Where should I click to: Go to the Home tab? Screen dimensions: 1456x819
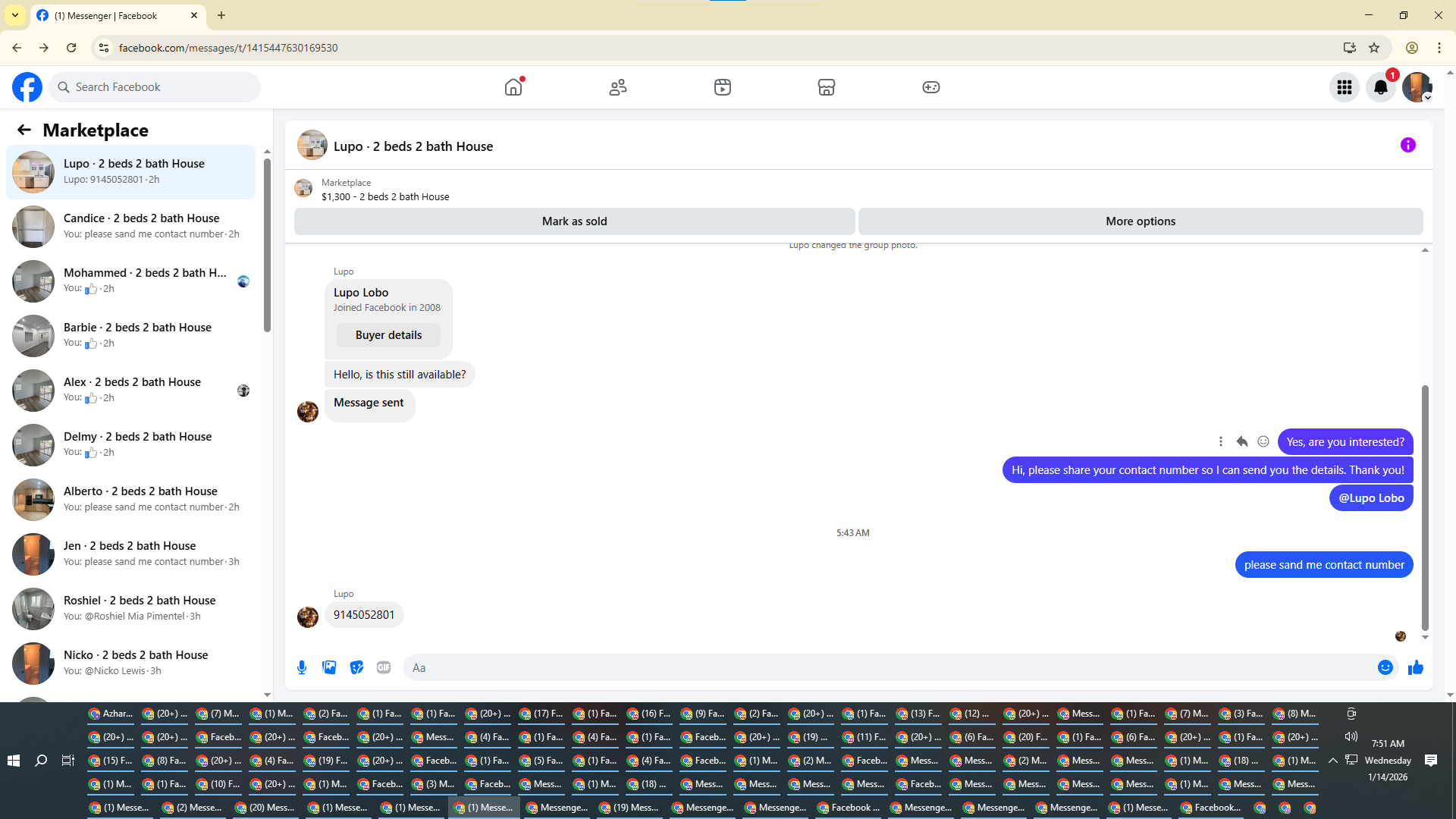513,87
